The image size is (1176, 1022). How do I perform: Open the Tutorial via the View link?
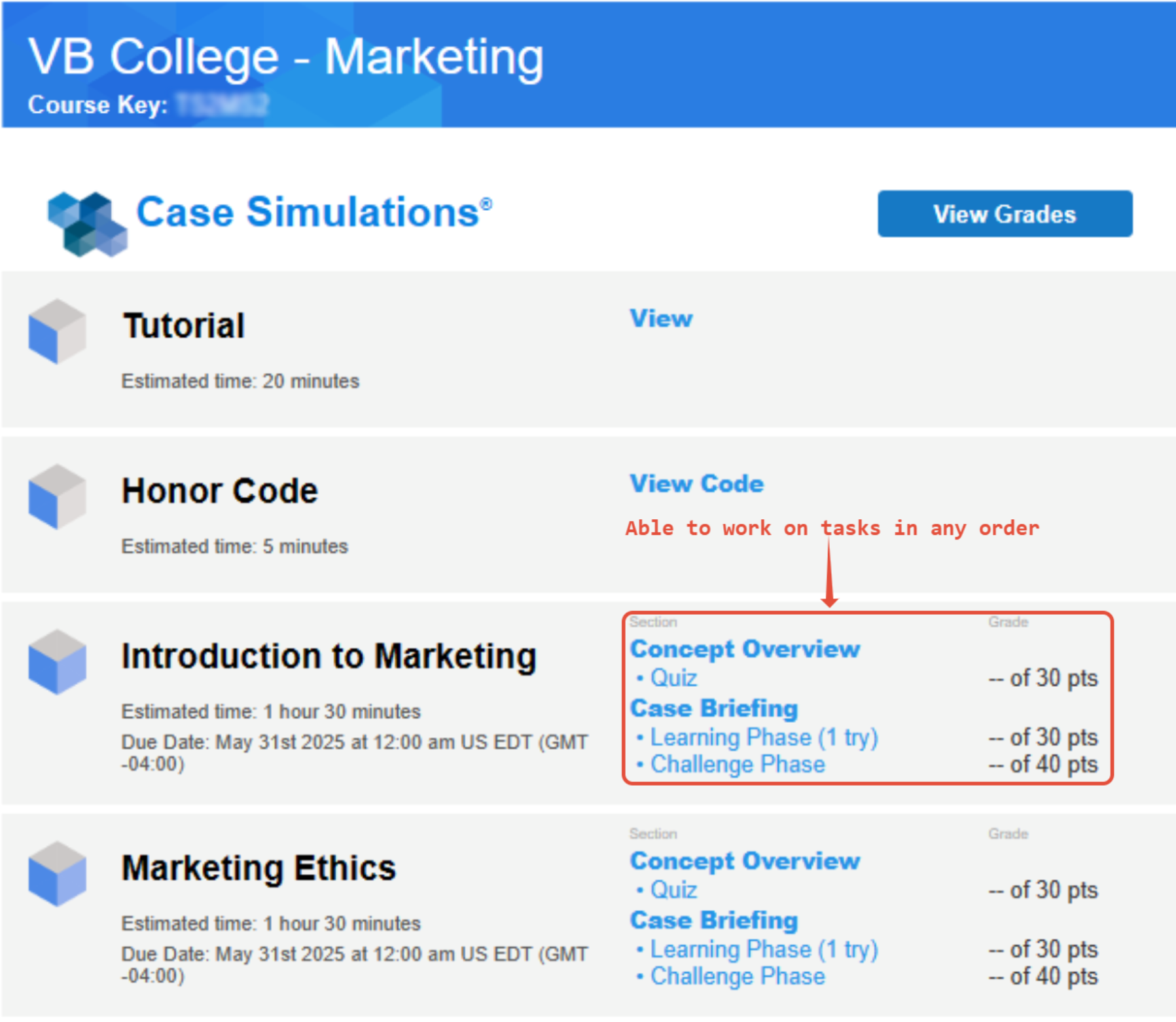(x=661, y=319)
